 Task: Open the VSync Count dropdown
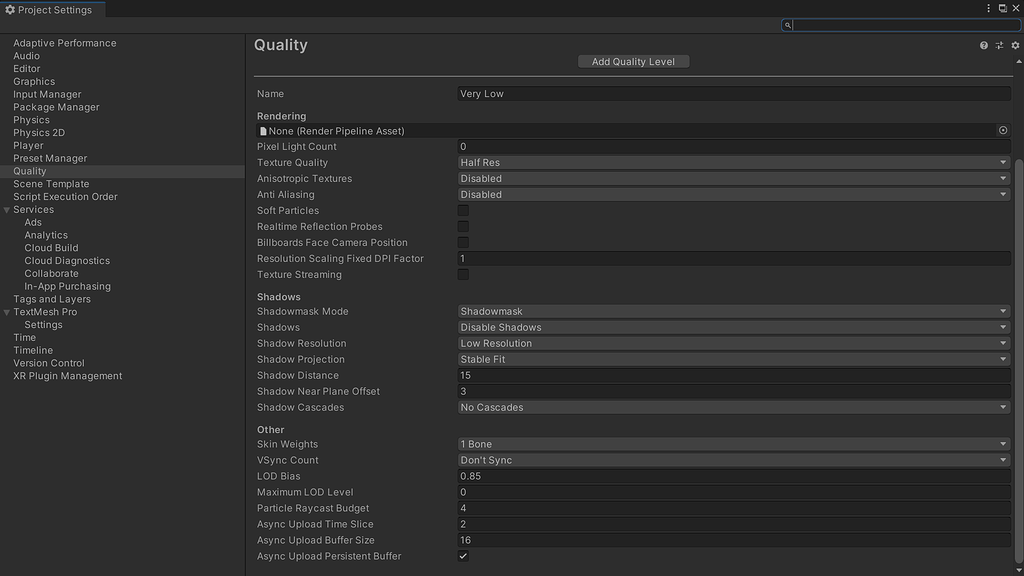733,461
